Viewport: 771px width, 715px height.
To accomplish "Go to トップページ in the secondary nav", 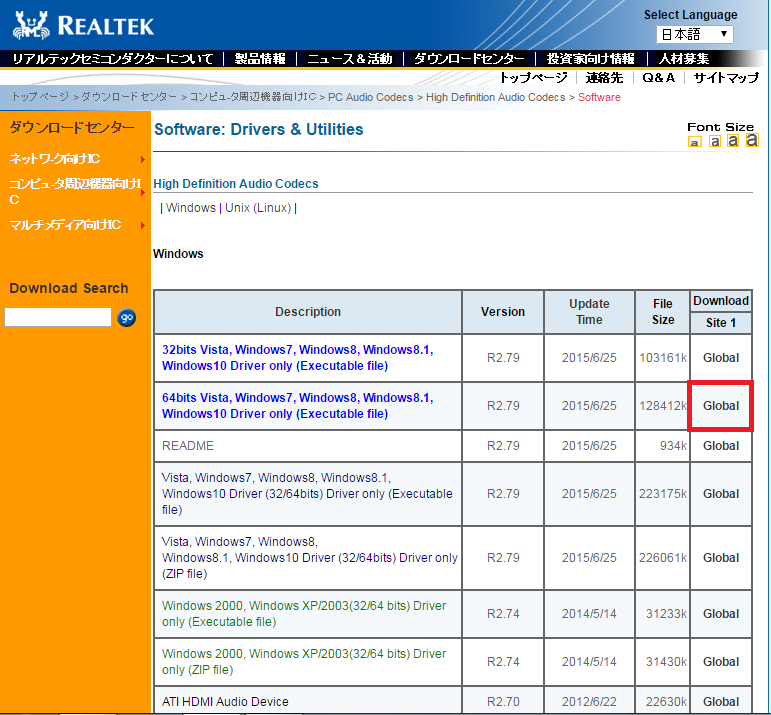I will tap(534, 78).
